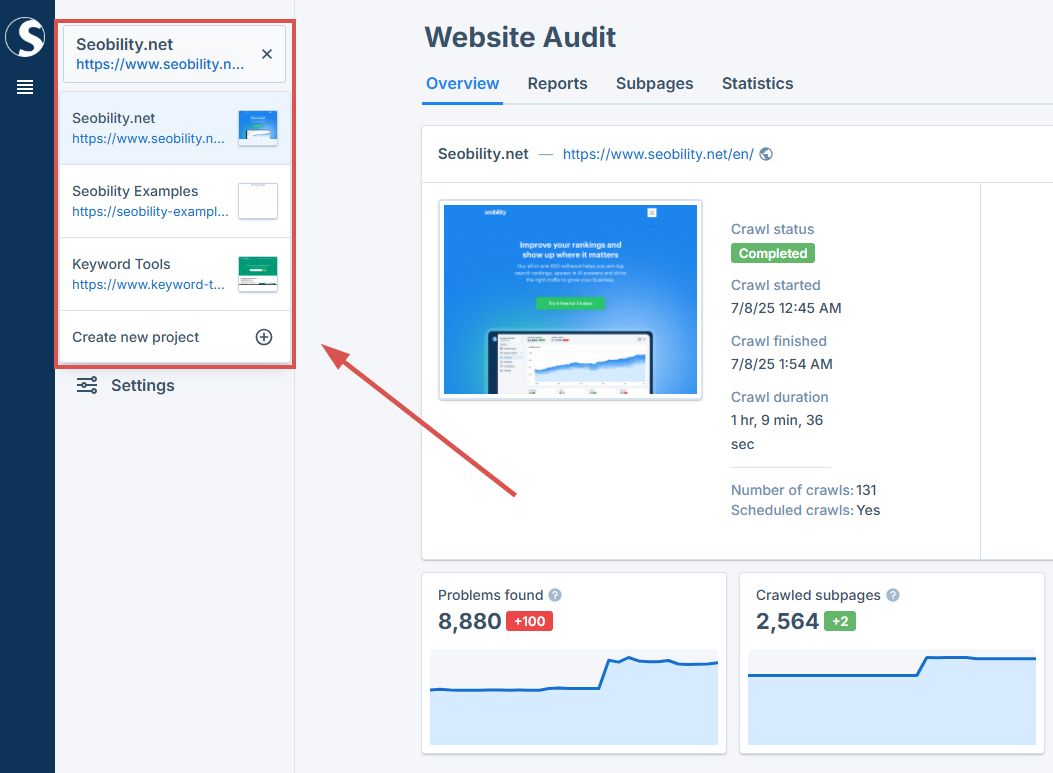Click the Seobility Examples blank thumbnail

(258, 201)
